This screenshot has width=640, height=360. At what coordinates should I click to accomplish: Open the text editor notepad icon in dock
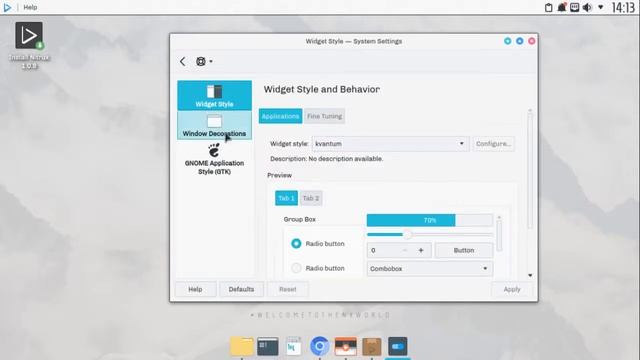(x=293, y=347)
